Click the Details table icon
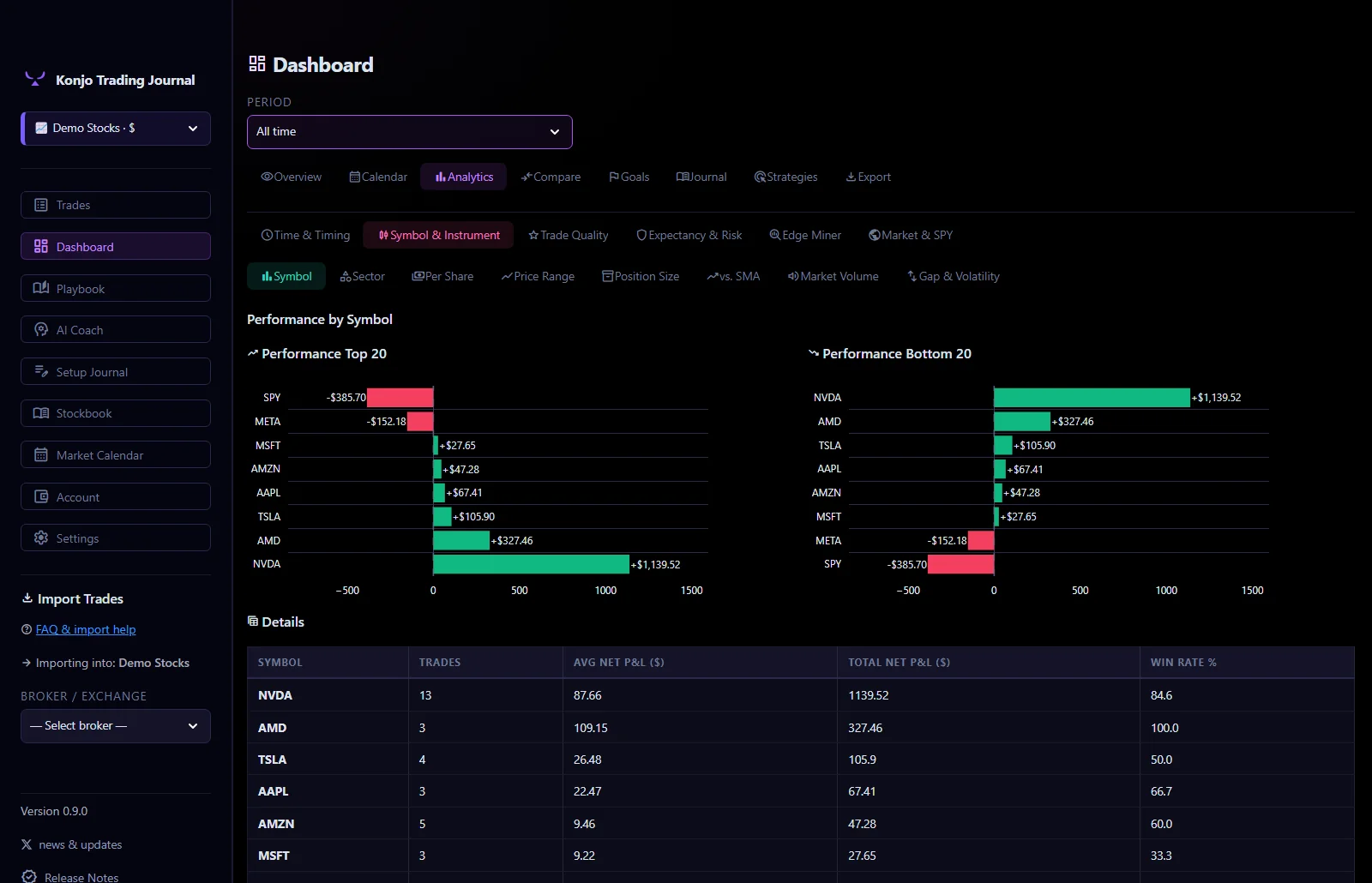The height and width of the screenshot is (883, 1372). (x=253, y=622)
